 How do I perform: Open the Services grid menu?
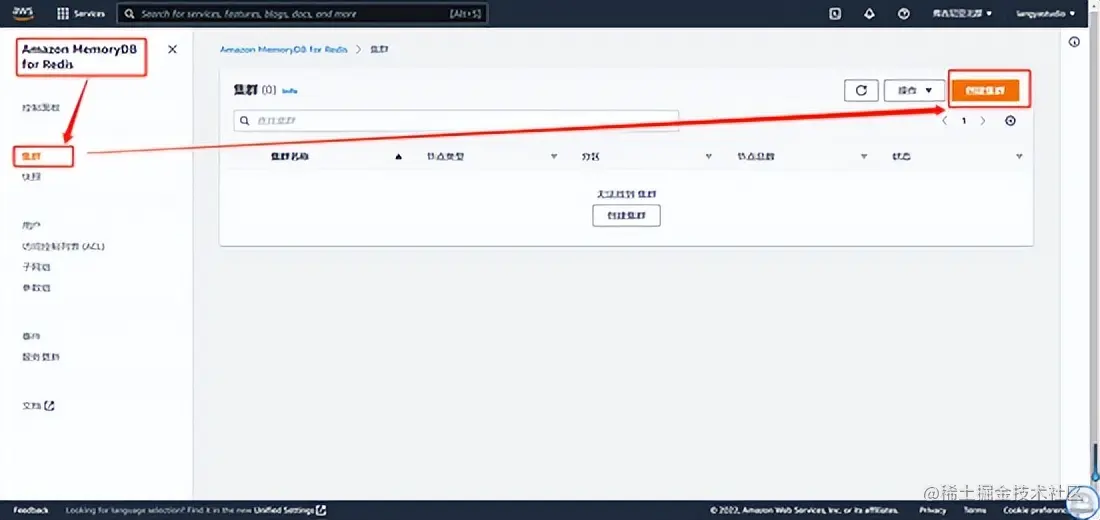81,13
